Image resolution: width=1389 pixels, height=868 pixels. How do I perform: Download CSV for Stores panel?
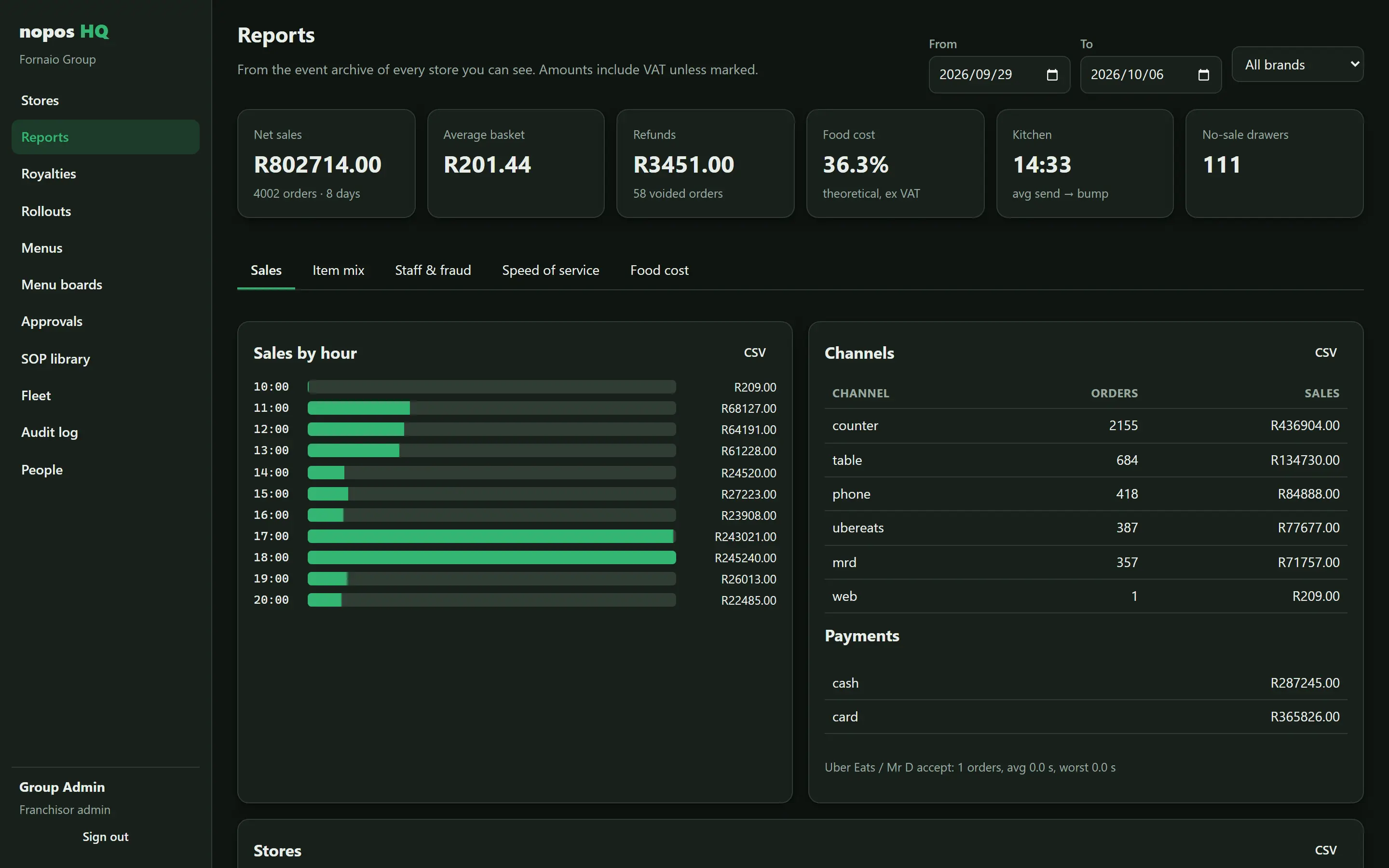click(x=1325, y=850)
